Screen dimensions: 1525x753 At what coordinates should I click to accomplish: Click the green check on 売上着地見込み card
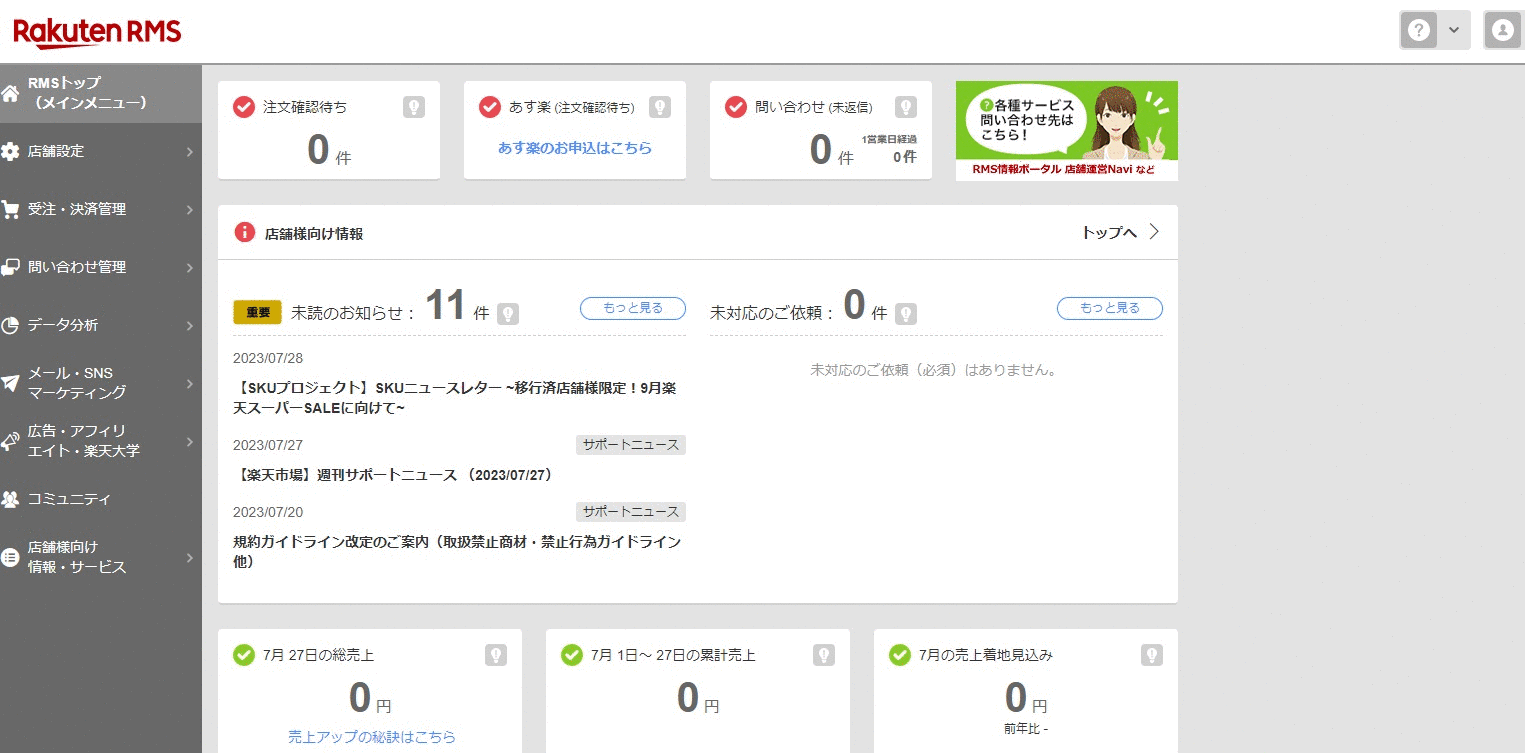tap(899, 655)
